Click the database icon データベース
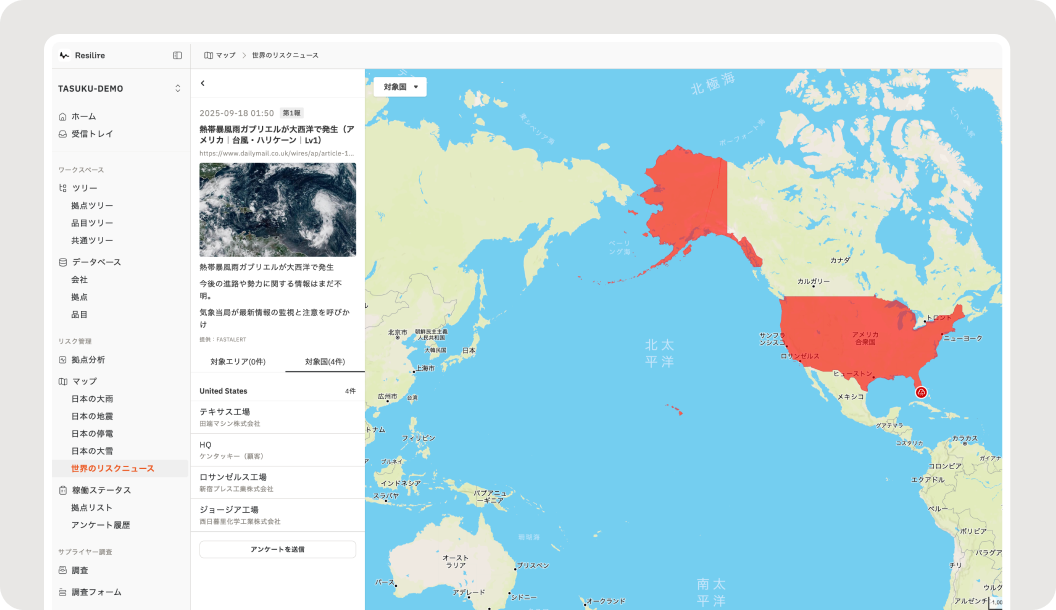 coord(63,262)
